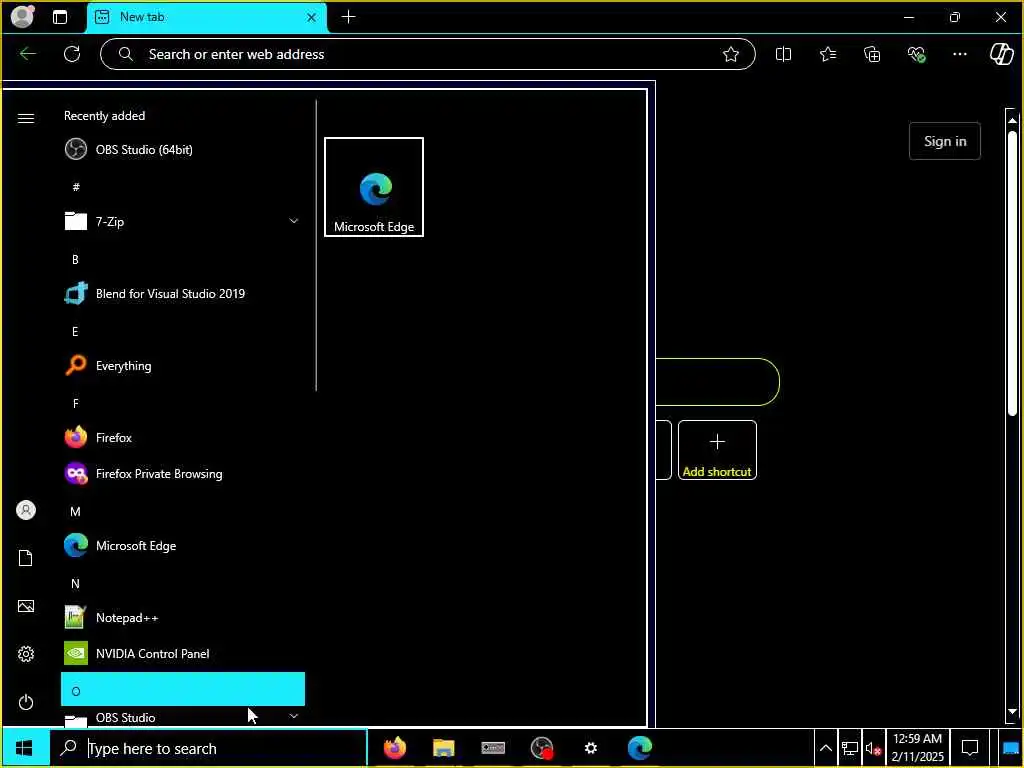The width and height of the screenshot is (1024, 768).
Task: Refresh the Edge page
Action: 72,54
